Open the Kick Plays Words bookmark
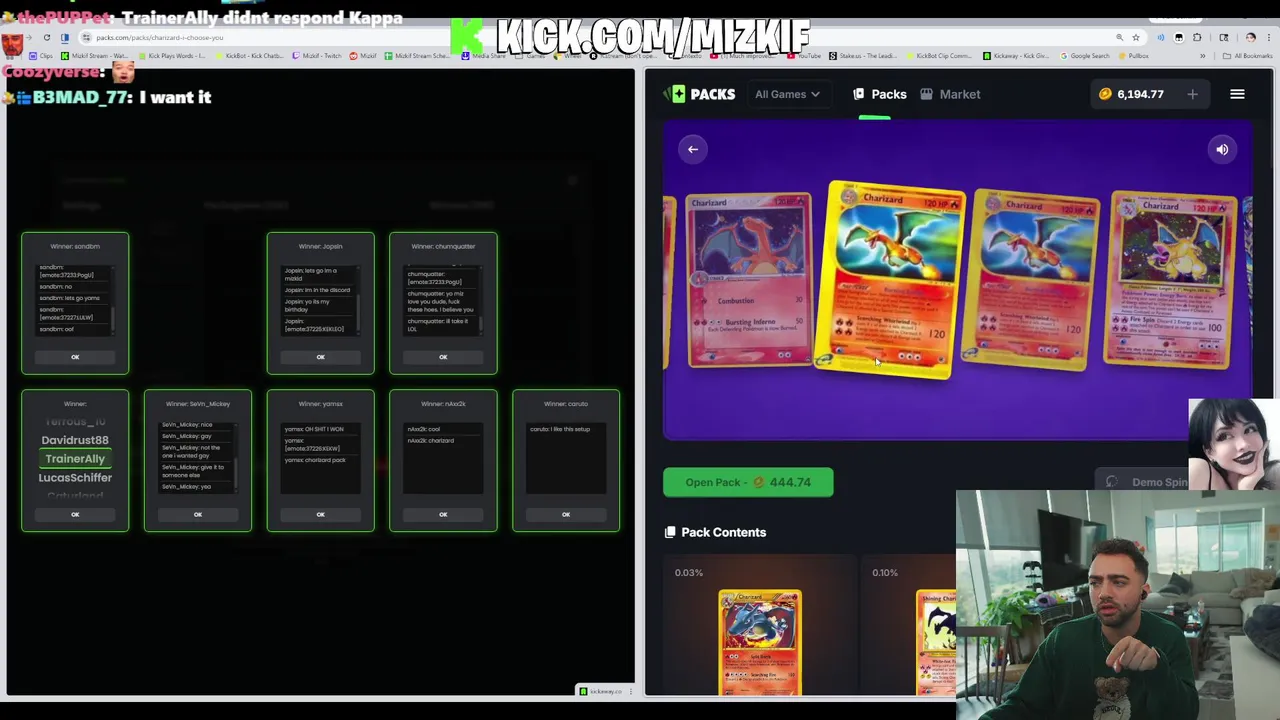The width and height of the screenshot is (1280, 720). [171, 56]
